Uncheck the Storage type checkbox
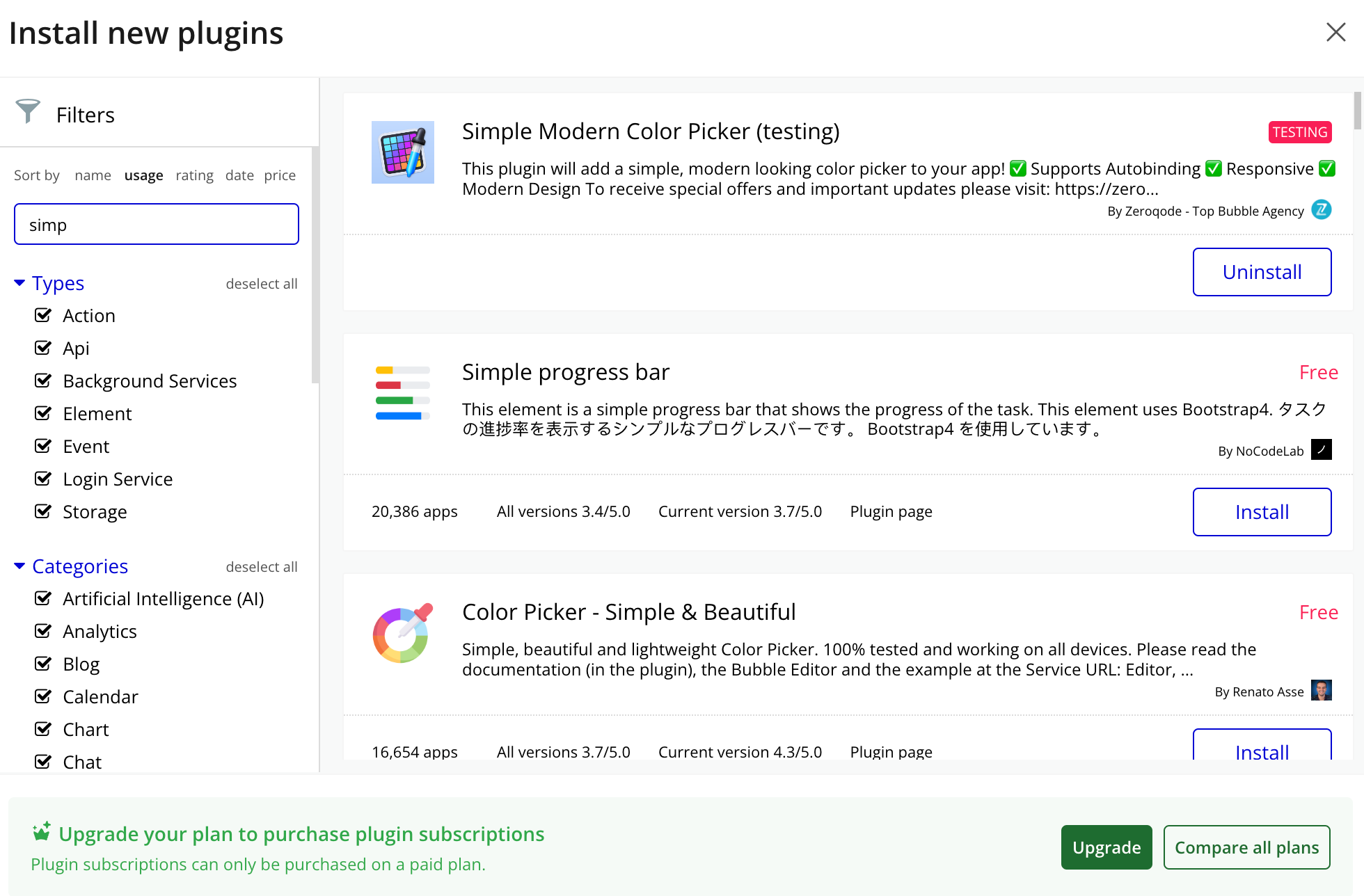1364x896 pixels. pos(43,511)
